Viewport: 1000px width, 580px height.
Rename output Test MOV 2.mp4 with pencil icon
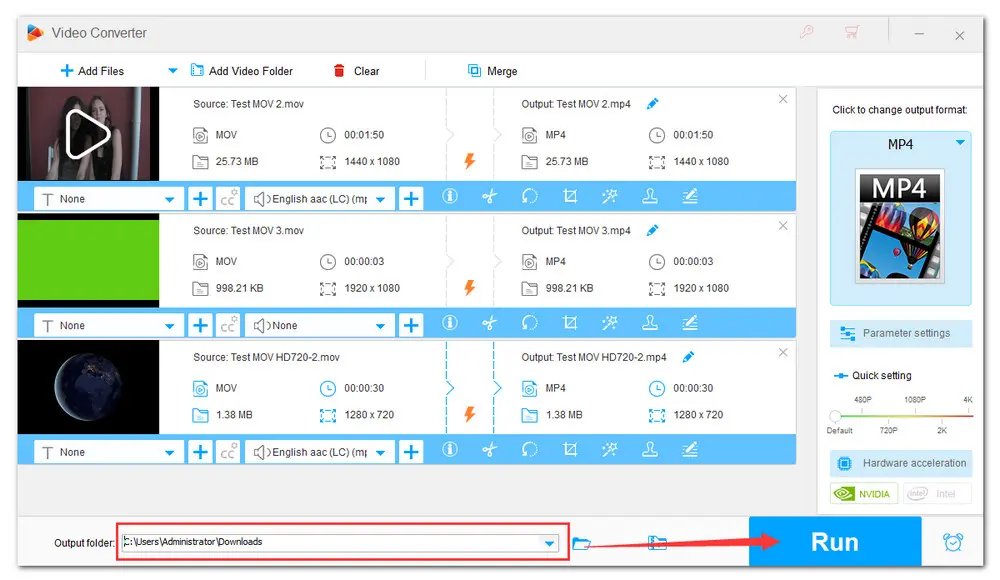653,104
